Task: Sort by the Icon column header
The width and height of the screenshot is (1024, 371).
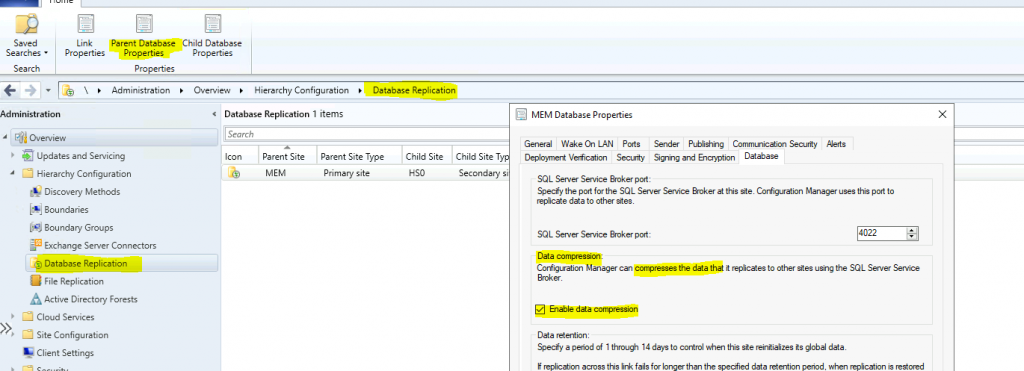Action: [239, 157]
